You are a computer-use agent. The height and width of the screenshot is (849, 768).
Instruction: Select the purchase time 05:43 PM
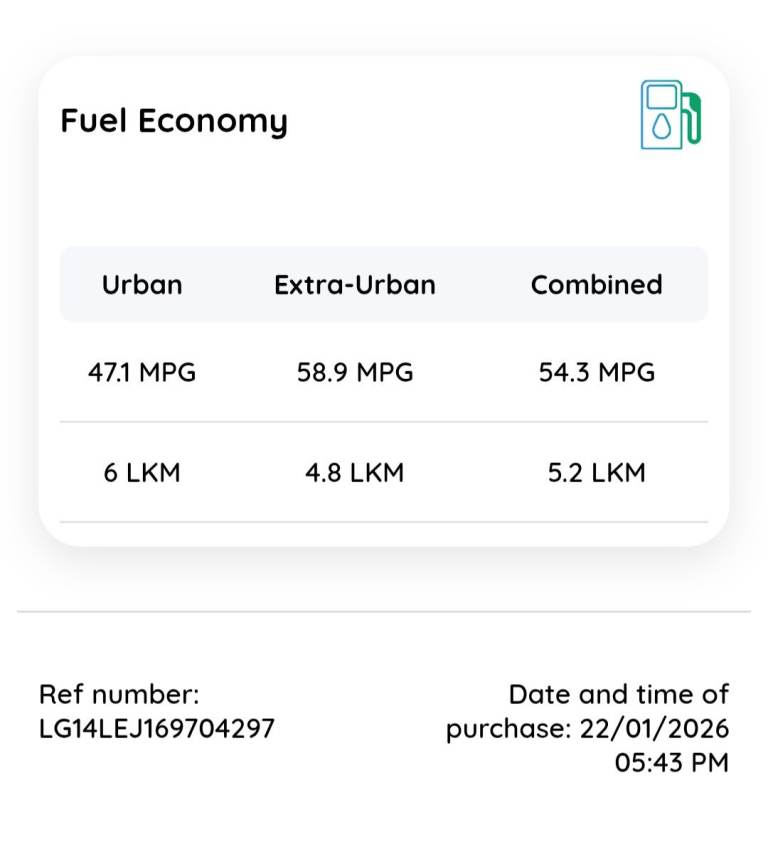[671, 763]
